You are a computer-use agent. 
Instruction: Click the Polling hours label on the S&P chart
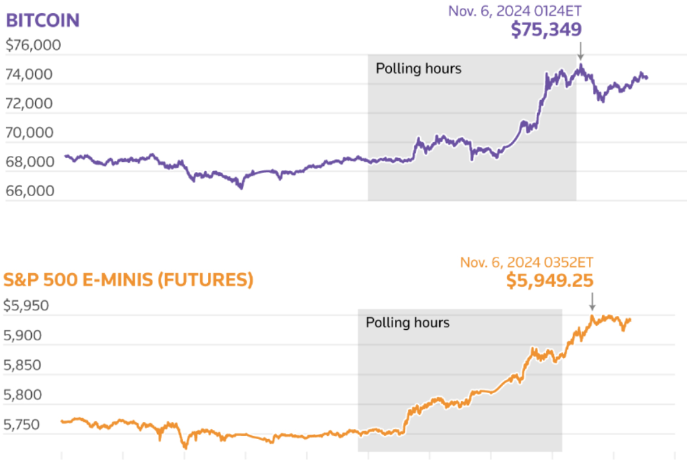point(407,323)
